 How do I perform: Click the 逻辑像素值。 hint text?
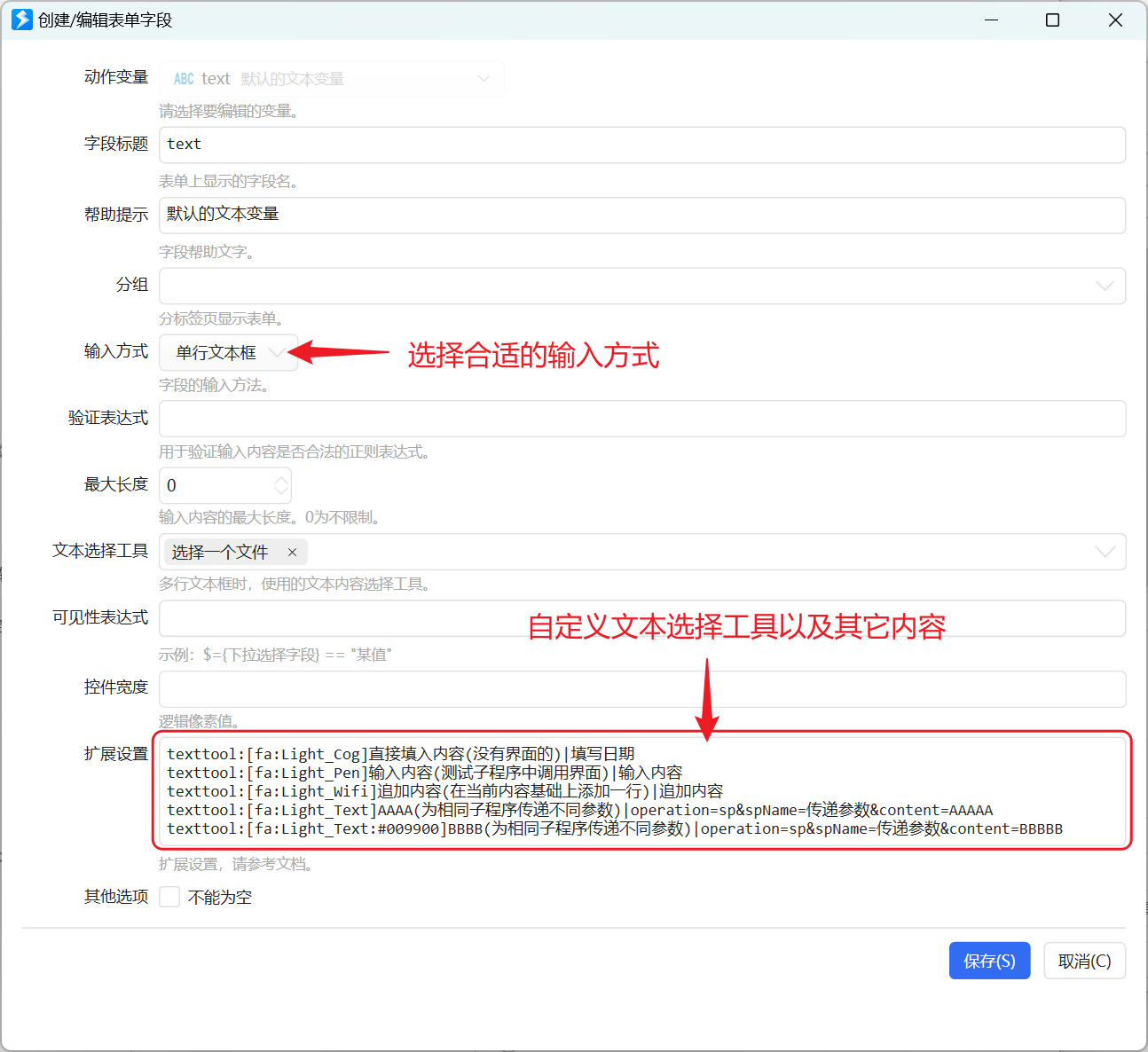pyautogui.click(x=201, y=721)
